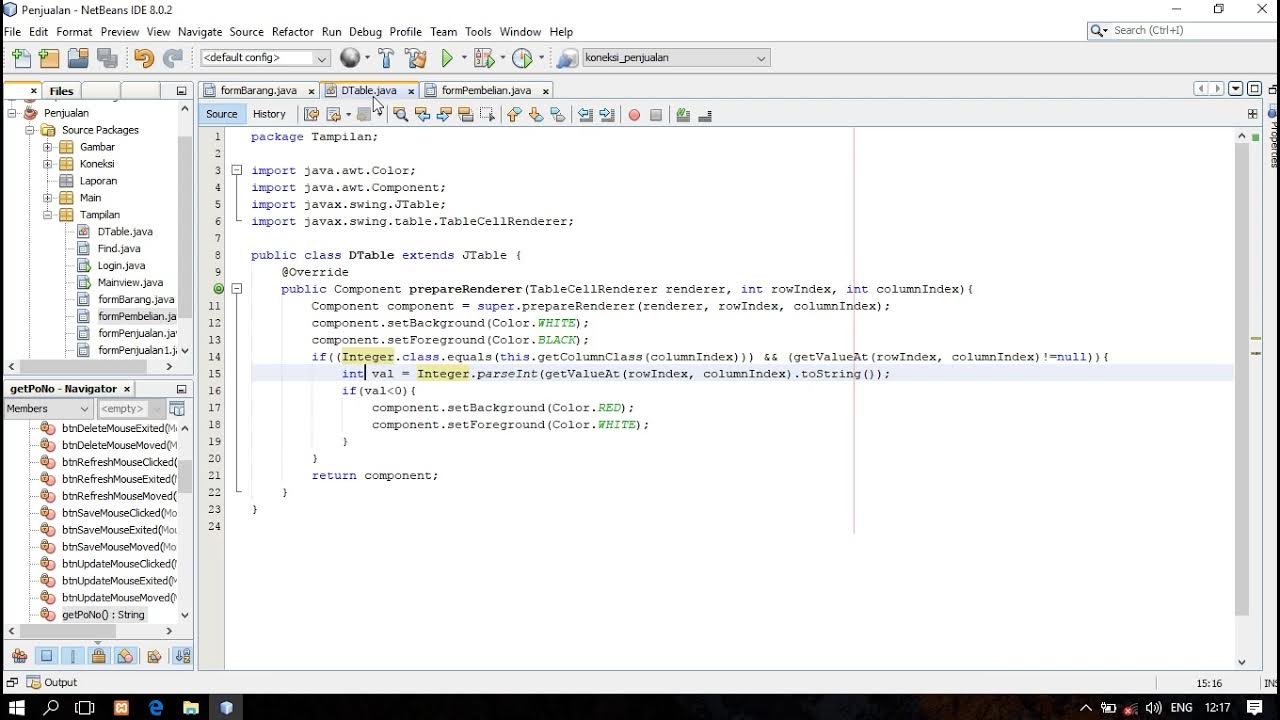Toggle Show Fields filter in Navigator
The width and height of the screenshot is (1280, 720).
(x=47, y=656)
